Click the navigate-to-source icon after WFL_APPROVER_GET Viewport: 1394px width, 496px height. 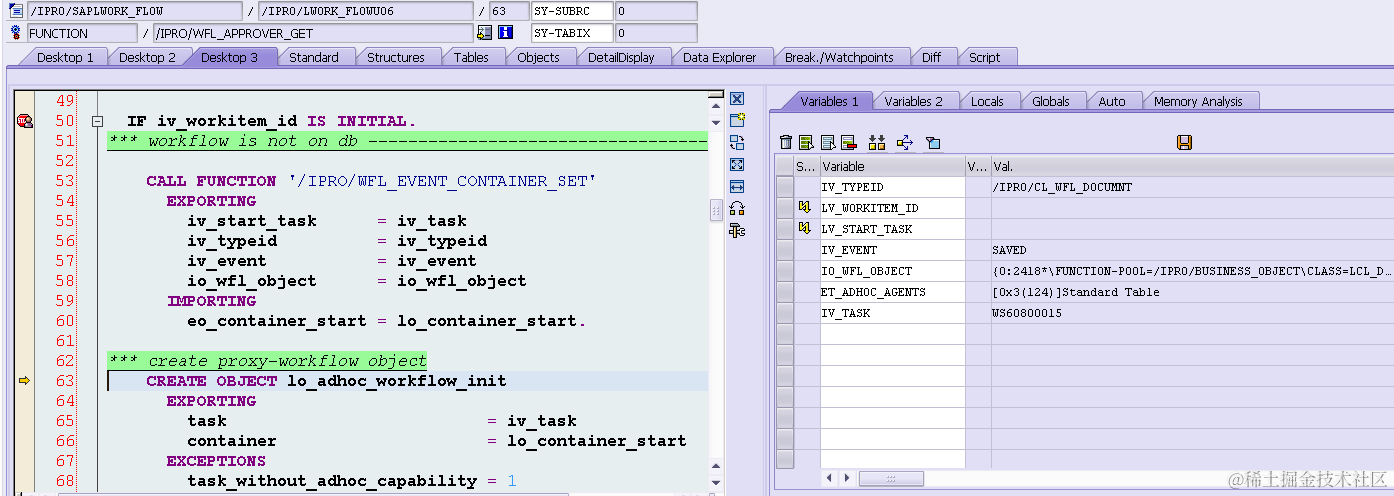(x=485, y=33)
